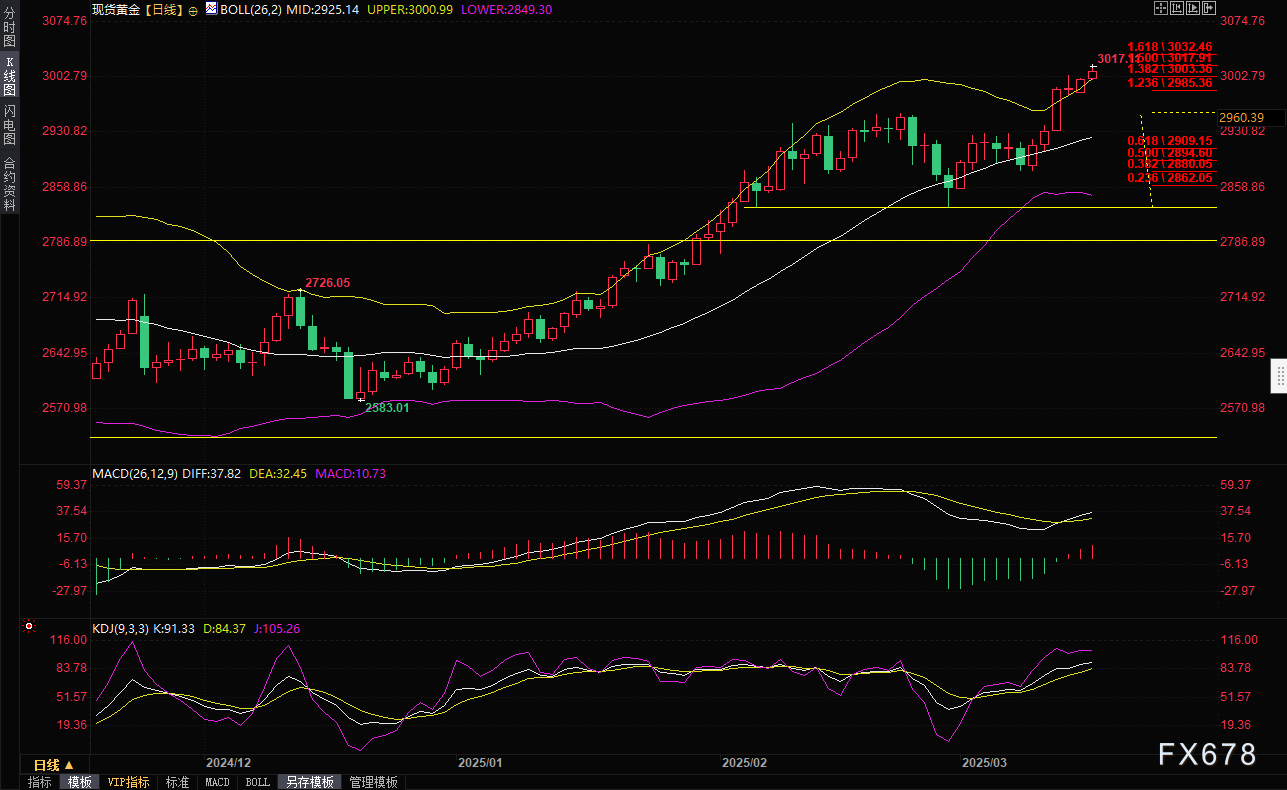Click the range measurement icon at top right
The width and height of the screenshot is (1287, 790).
point(1178,9)
